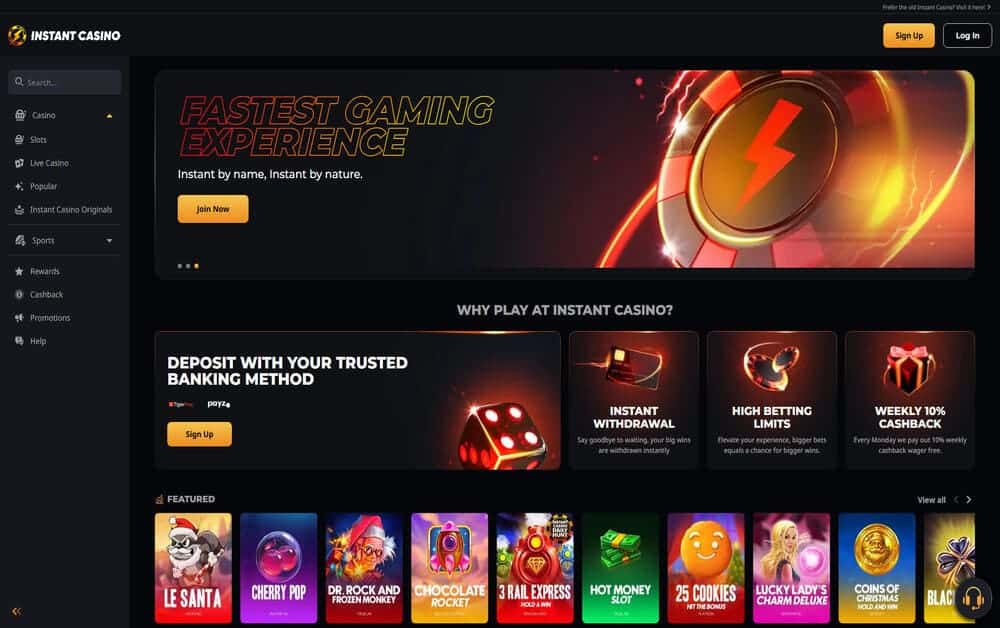The height and width of the screenshot is (628, 1000).
Task: Collapse the sidebar with double-arrow icon
Action: coord(17,611)
